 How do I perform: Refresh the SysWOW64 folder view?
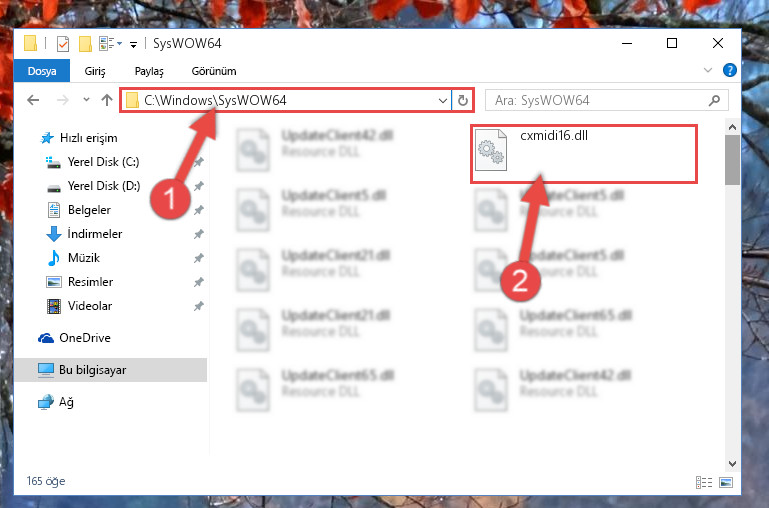coord(462,101)
